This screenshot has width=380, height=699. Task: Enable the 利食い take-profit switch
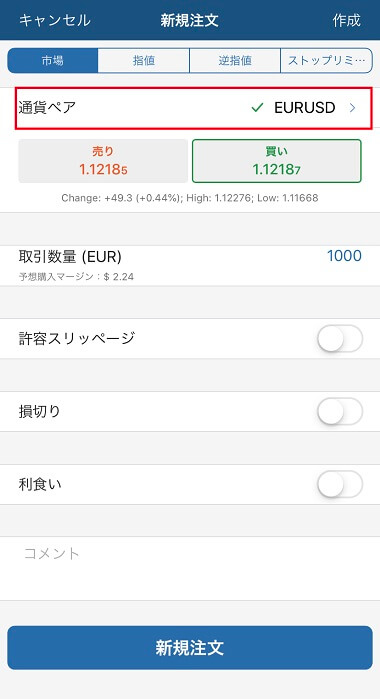pos(340,484)
